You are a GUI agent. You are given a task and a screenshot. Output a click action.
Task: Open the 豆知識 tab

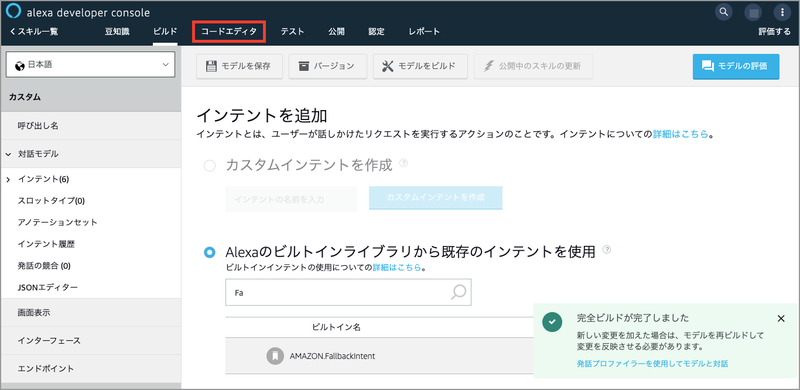(117, 32)
